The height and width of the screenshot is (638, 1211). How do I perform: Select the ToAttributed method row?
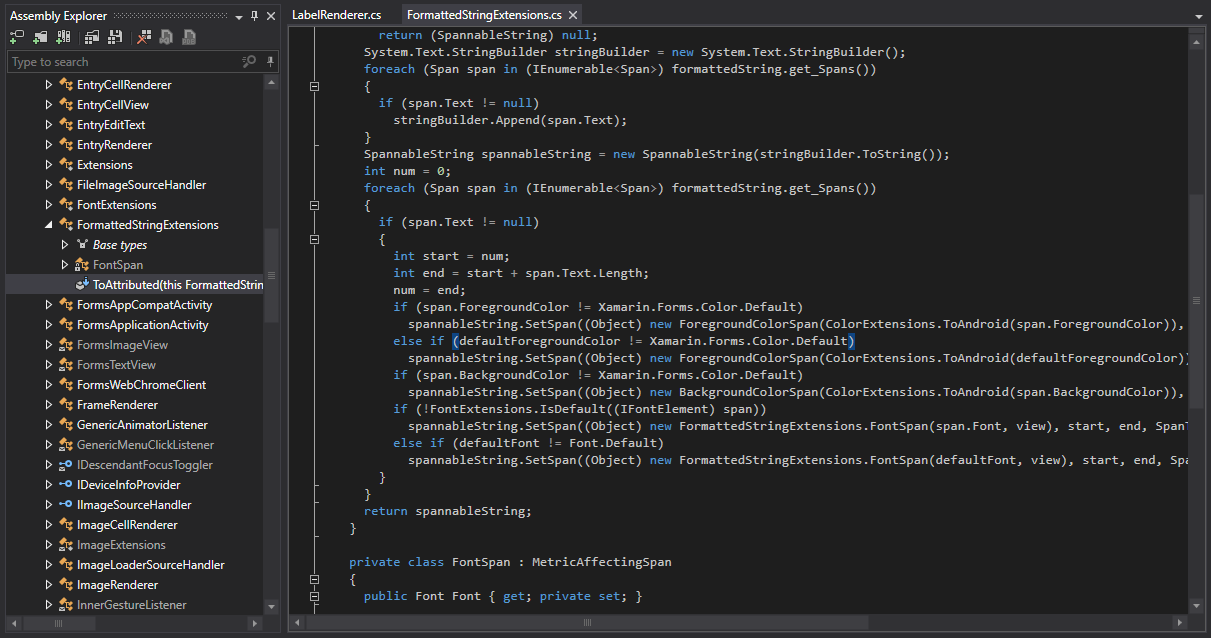tap(134, 285)
